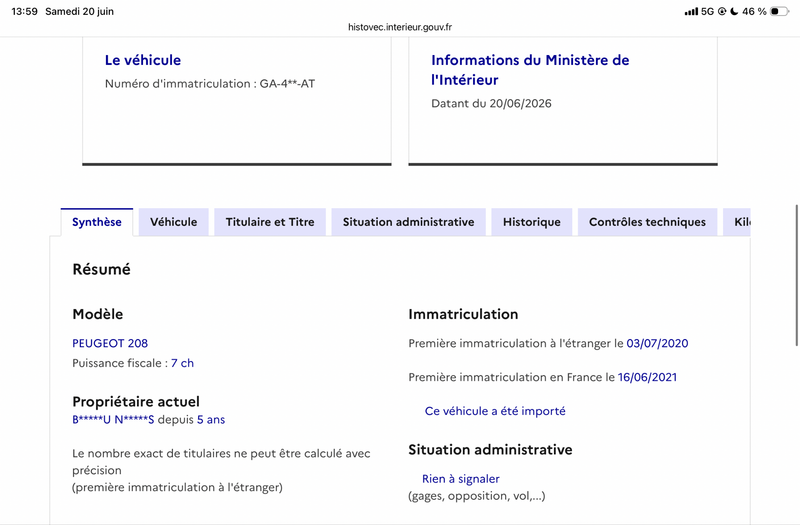The height and width of the screenshot is (525, 800).
Task: Open the Contrôles techniques tab
Action: tap(647, 222)
